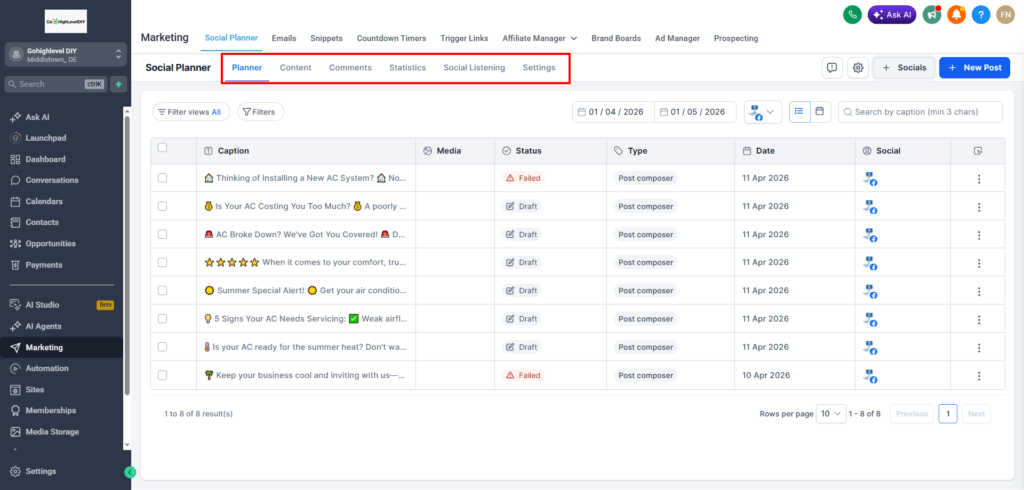The width and height of the screenshot is (1024, 490).
Task: Check the AC ready for summer heat row
Action: click(163, 347)
